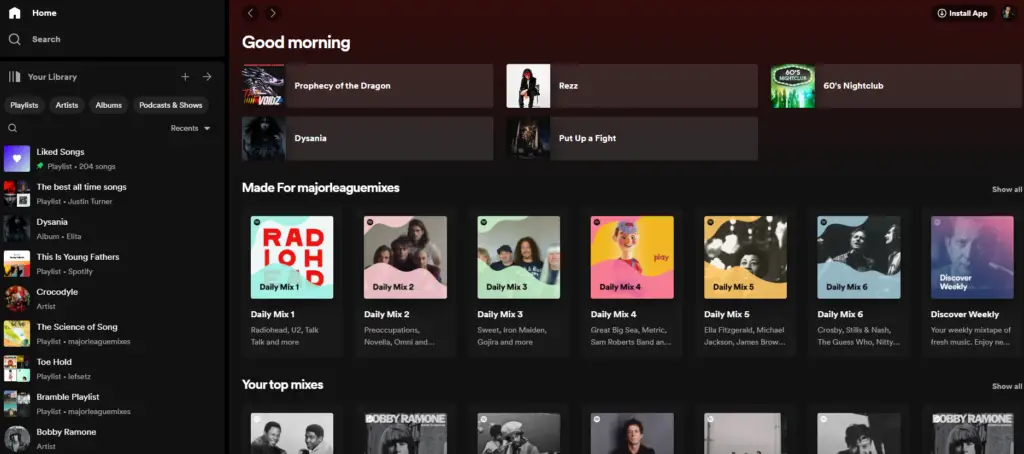The height and width of the screenshot is (454, 1024).
Task: Select Bobby Ramone artist in library
Action: [x=112, y=439]
